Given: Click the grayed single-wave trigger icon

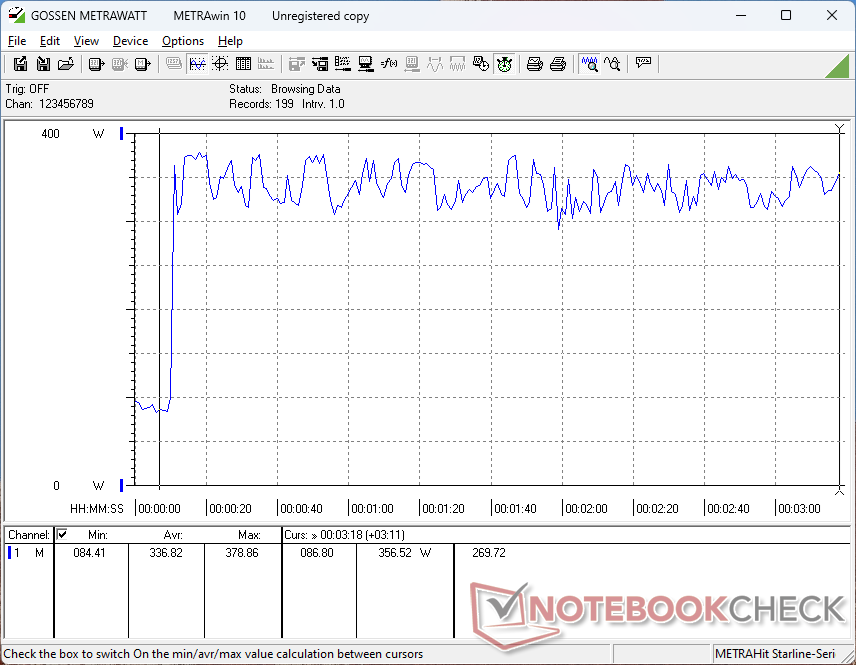Looking at the screenshot, I should coord(435,64).
